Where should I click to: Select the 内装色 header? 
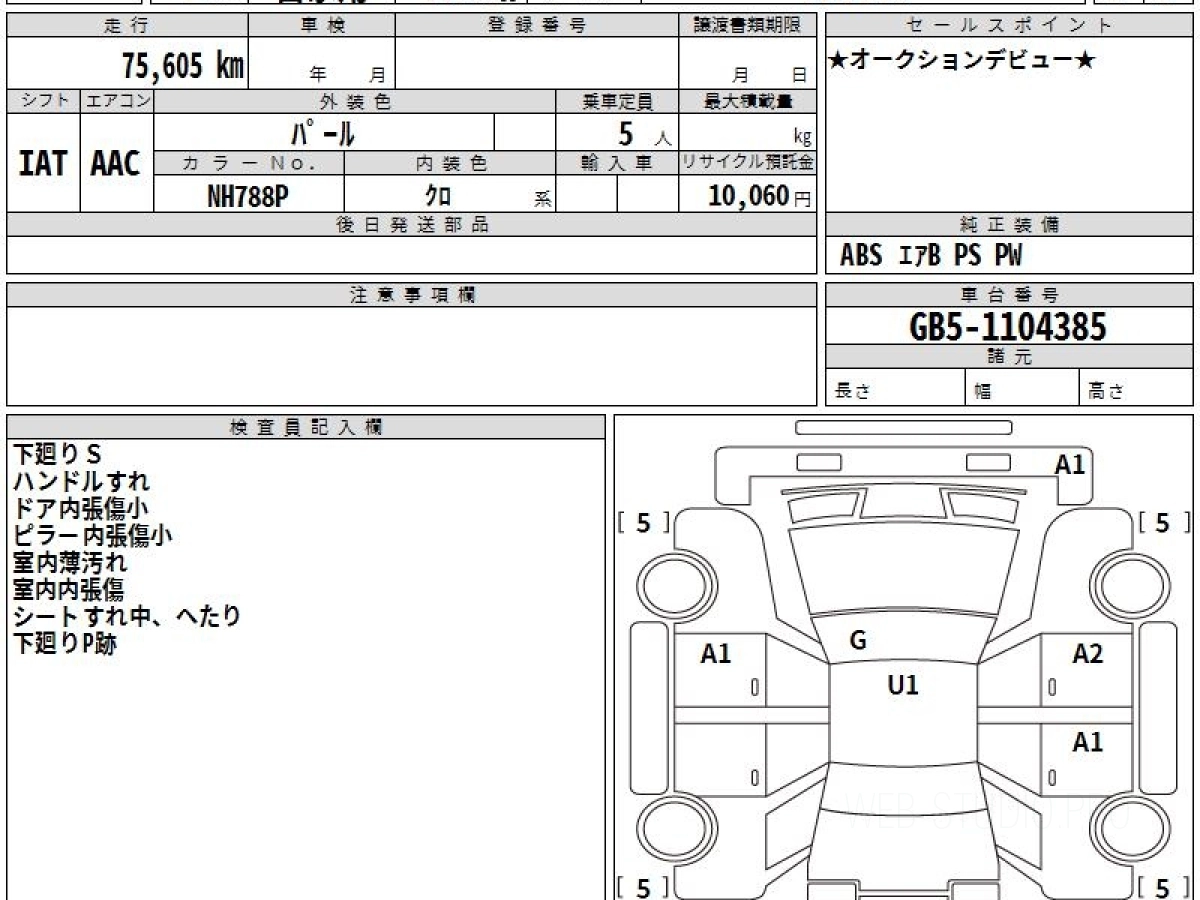point(450,164)
